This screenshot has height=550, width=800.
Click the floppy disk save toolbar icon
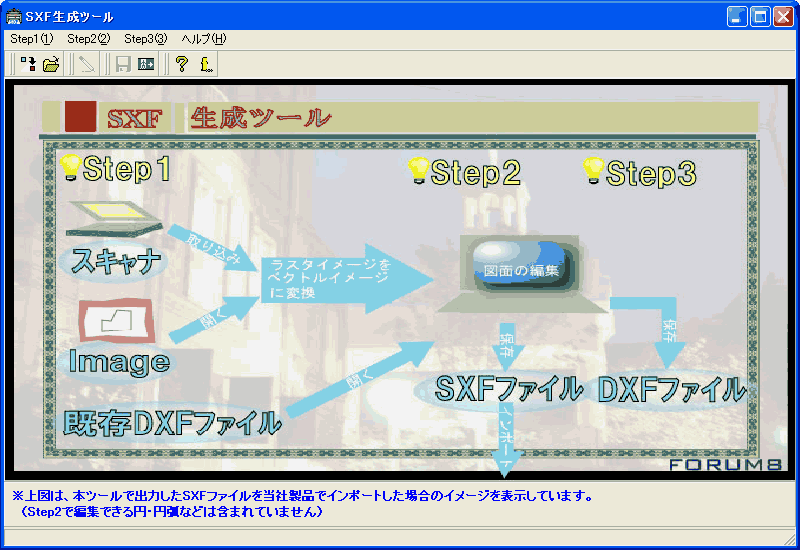coord(123,64)
